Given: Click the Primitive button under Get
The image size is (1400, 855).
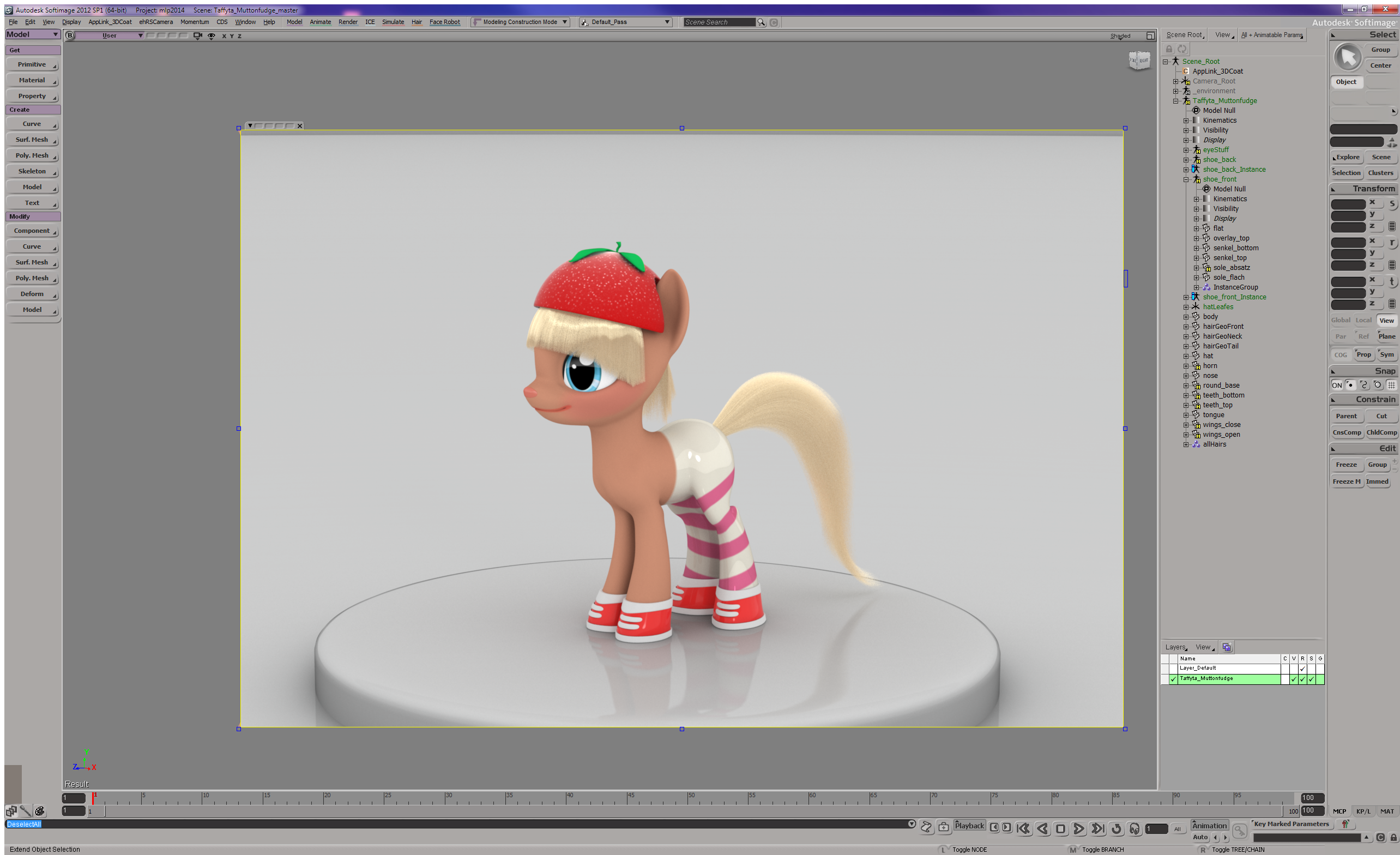Looking at the screenshot, I should pos(32,65).
